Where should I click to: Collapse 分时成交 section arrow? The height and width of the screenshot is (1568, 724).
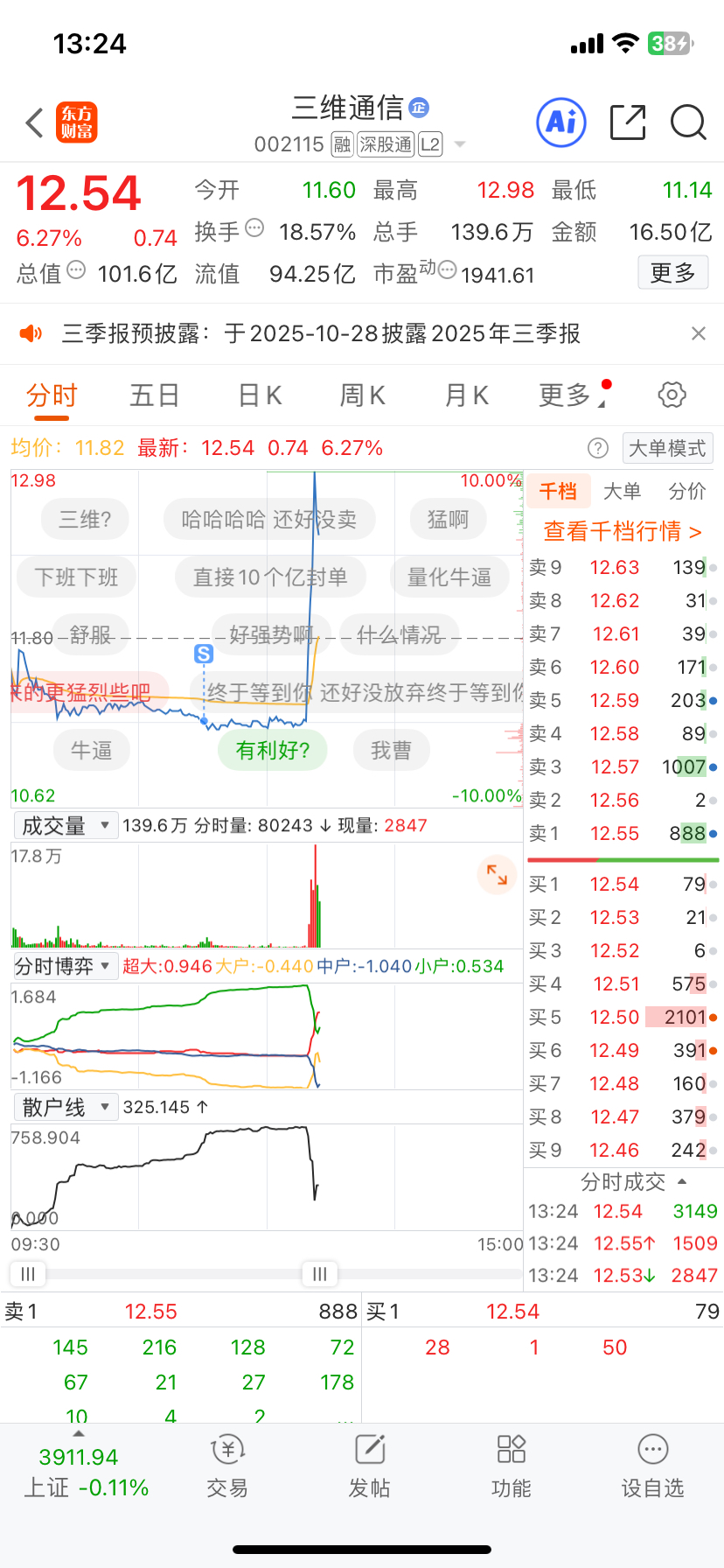pyautogui.click(x=682, y=1182)
